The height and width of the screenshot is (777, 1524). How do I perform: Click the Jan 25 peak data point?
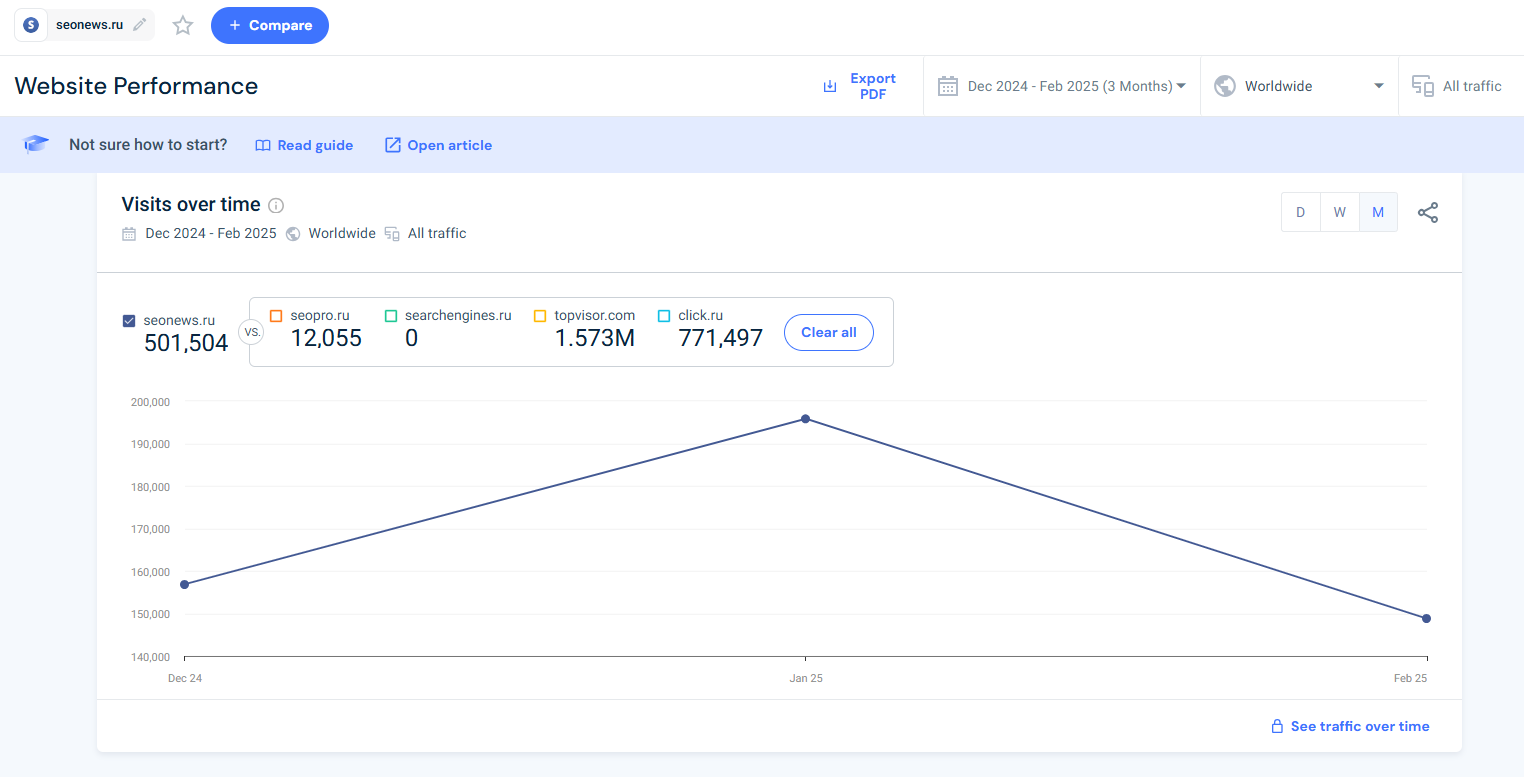805,419
